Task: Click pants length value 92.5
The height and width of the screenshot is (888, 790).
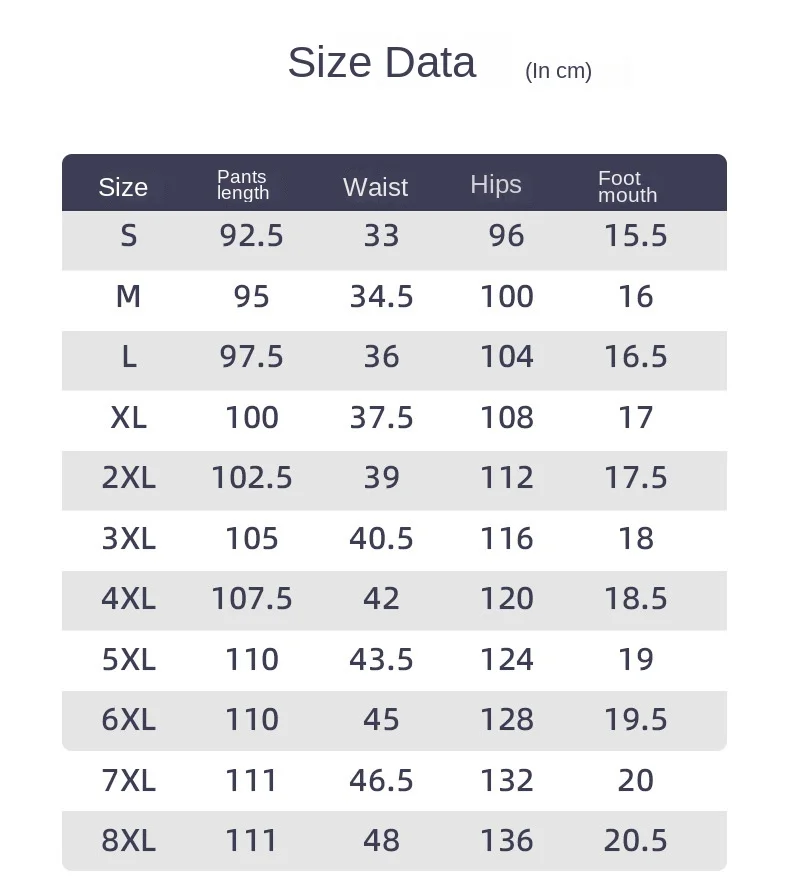Action: click(252, 236)
